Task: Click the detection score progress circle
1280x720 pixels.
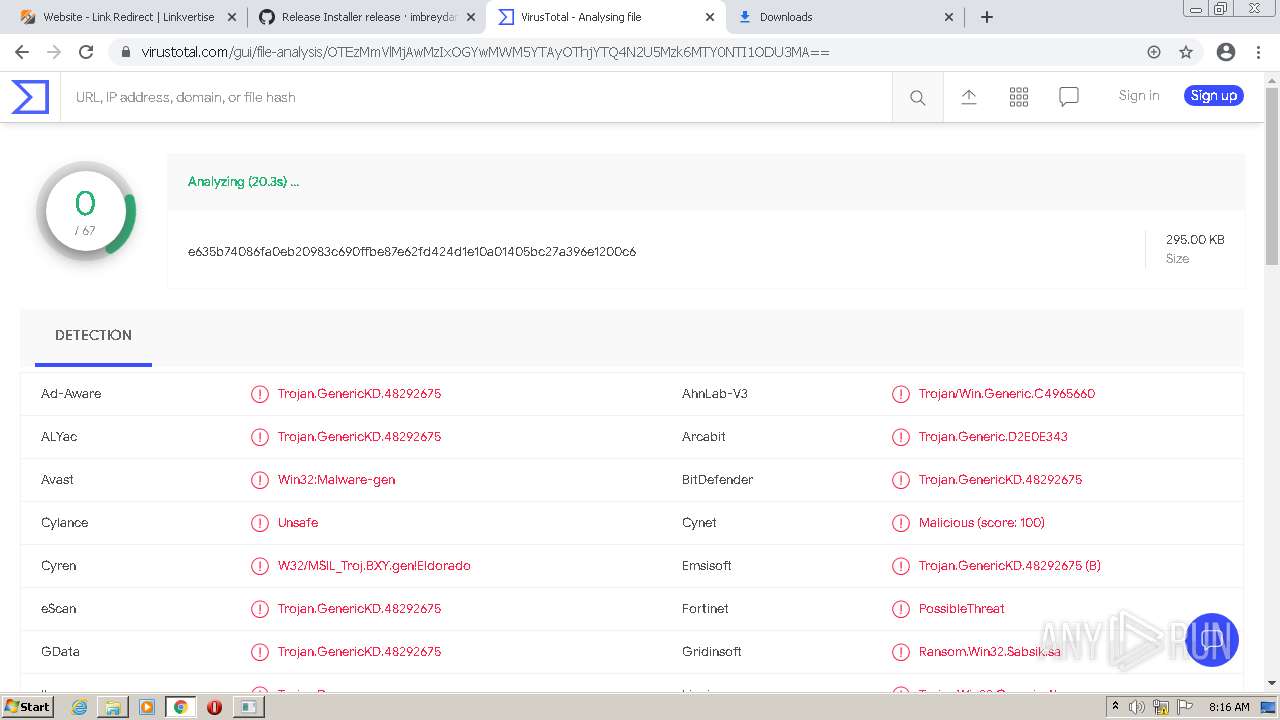Action: [86, 212]
